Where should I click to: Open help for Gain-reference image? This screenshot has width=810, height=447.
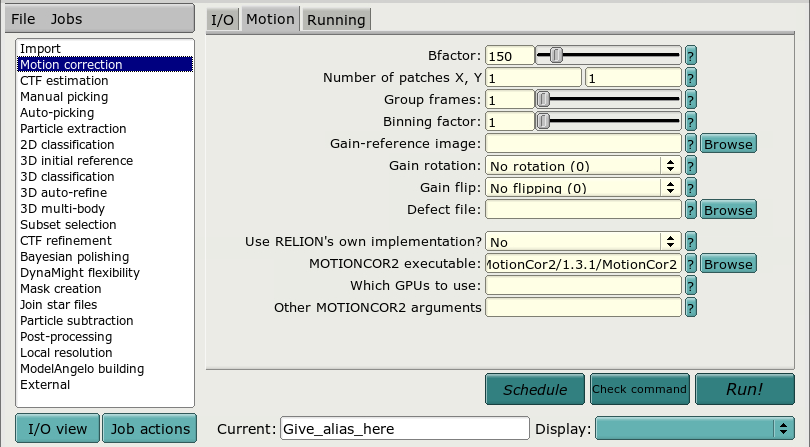[691, 143]
